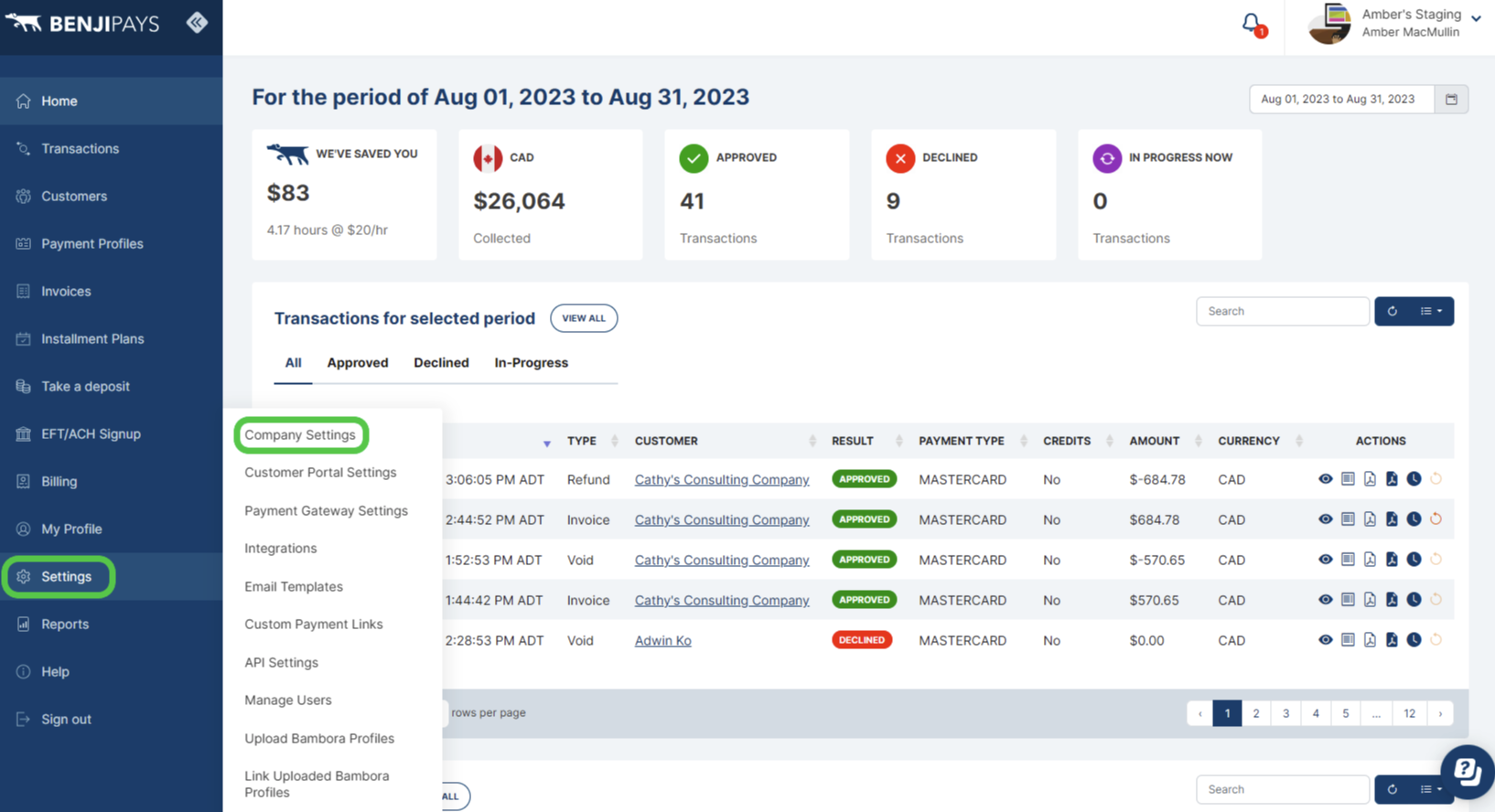Expand Amber's Staging account dropdown
Screen dimensions: 1495x812
point(1476,18)
